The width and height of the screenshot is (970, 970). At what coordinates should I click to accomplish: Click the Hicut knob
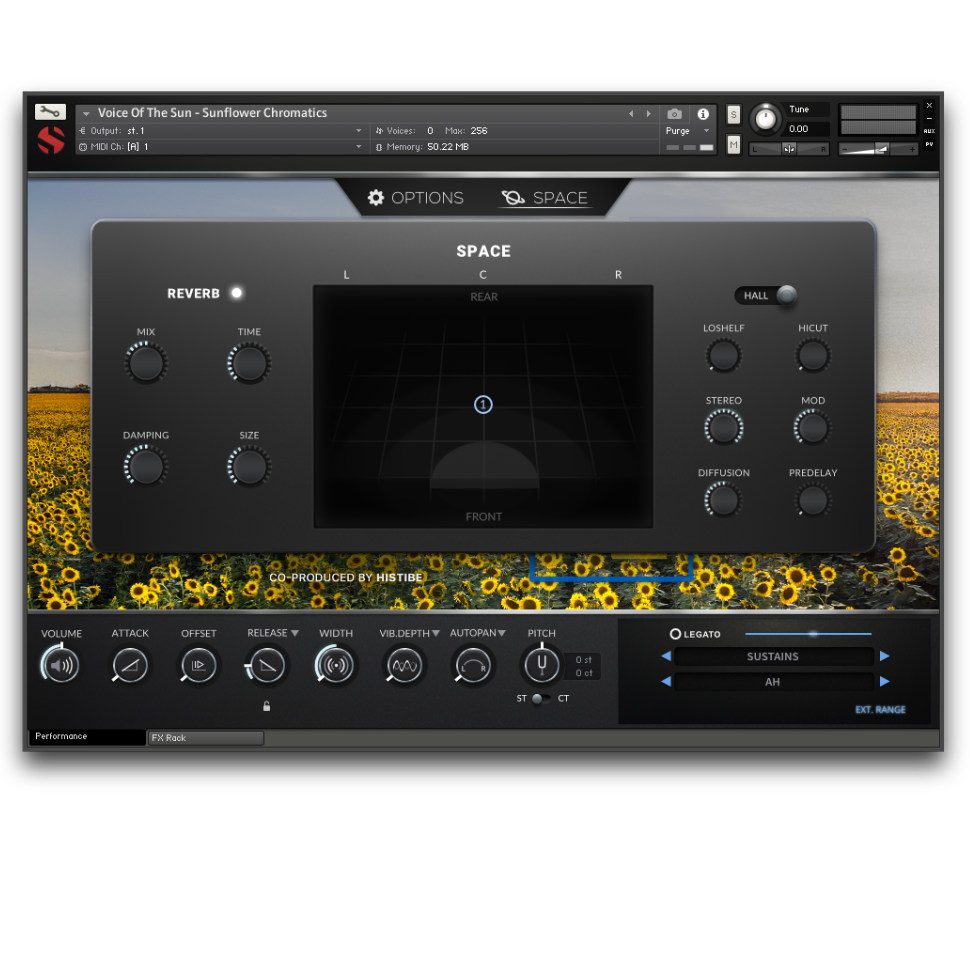coord(812,356)
